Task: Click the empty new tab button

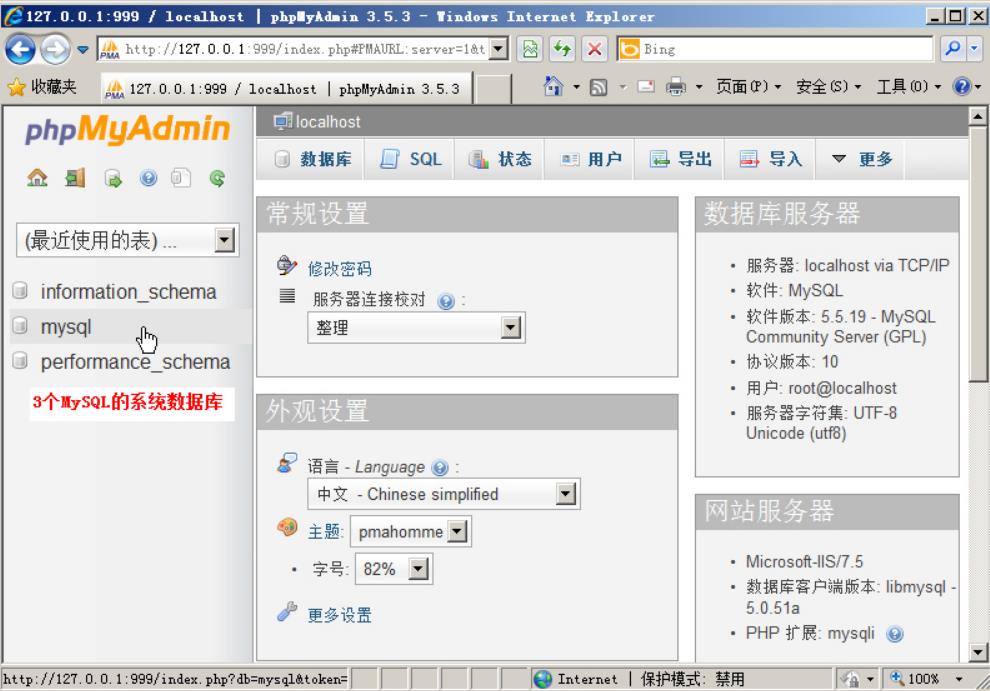Action: pyautogui.click(x=492, y=88)
